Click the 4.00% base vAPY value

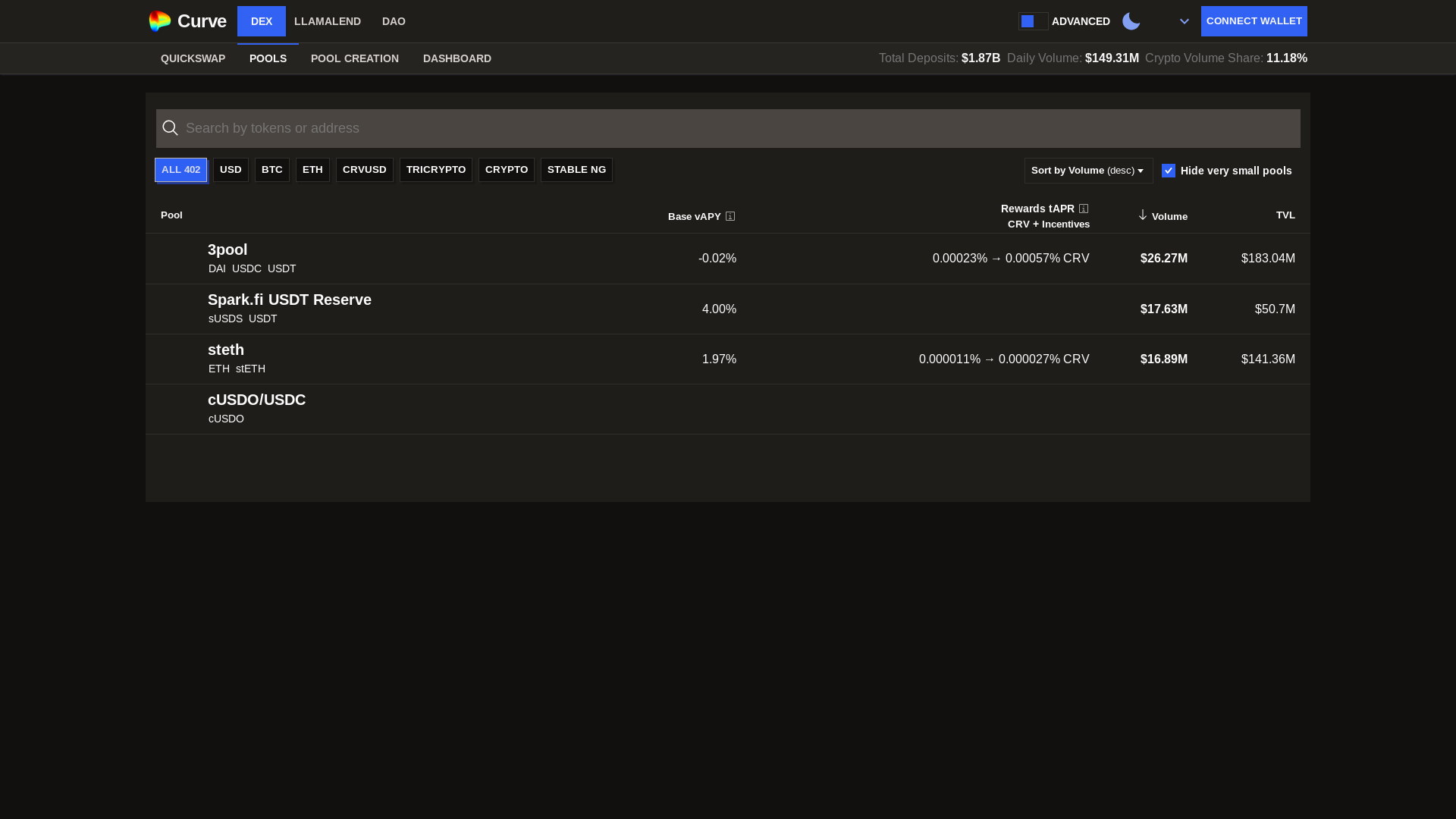click(x=719, y=309)
